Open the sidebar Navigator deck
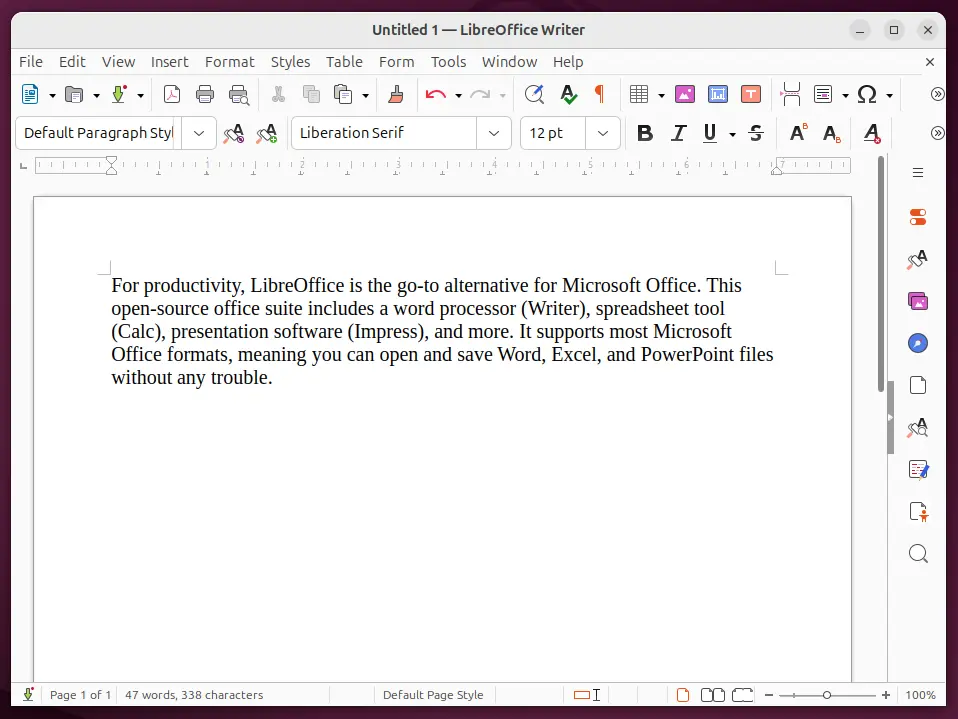The width and height of the screenshot is (958, 719). click(918, 343)
